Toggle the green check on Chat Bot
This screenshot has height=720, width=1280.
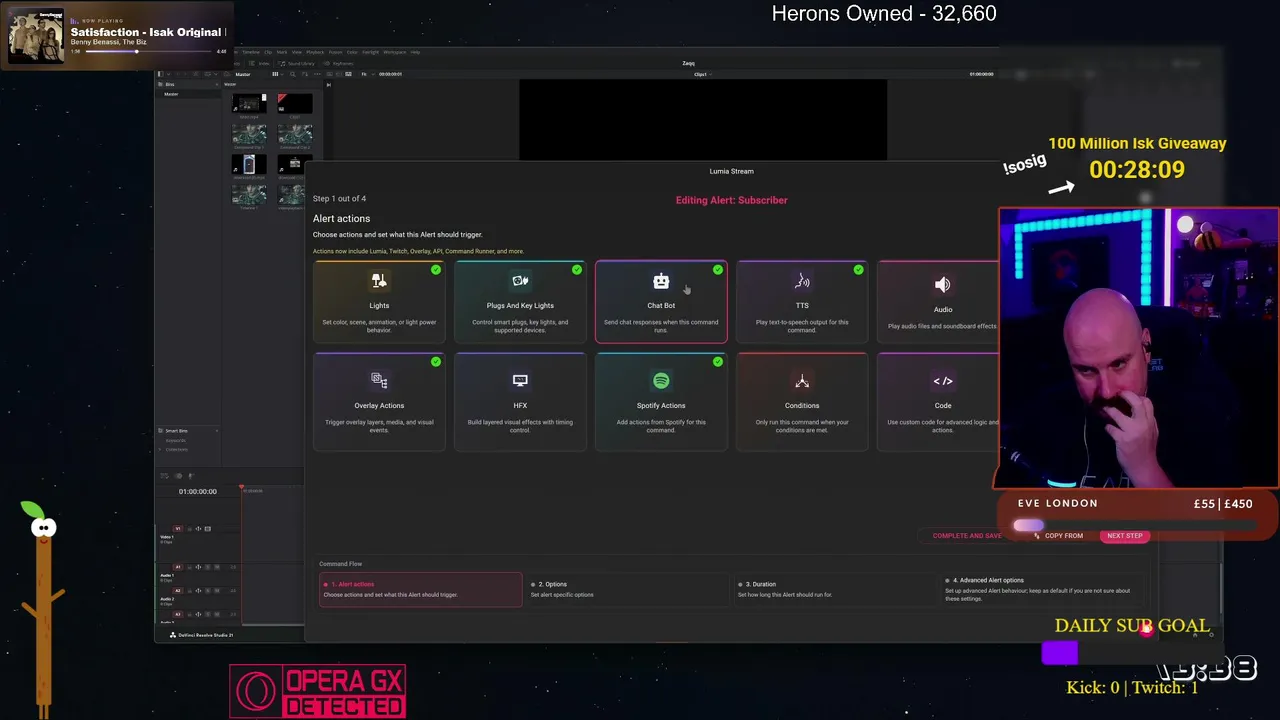coord(718,270)
